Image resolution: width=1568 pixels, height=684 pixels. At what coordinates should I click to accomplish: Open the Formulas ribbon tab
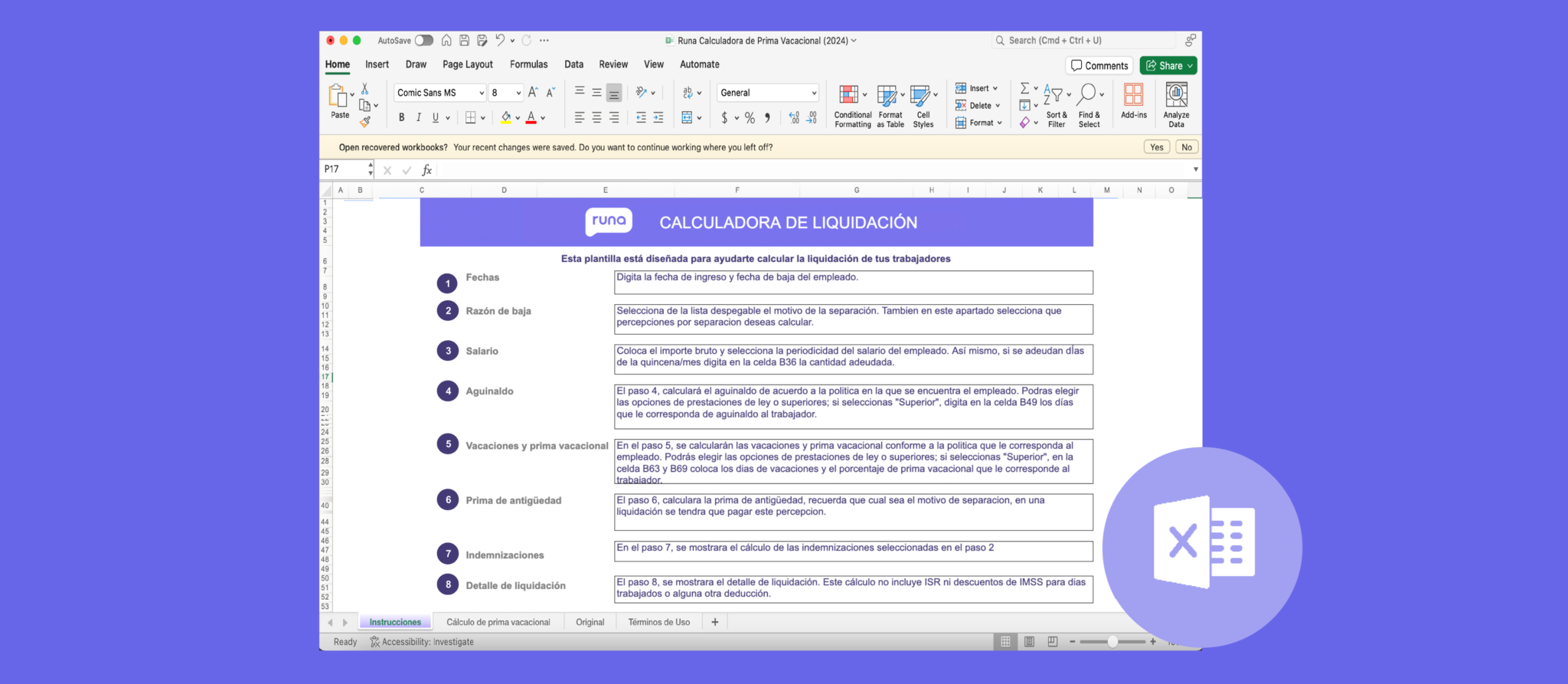(x=528, y=64)
